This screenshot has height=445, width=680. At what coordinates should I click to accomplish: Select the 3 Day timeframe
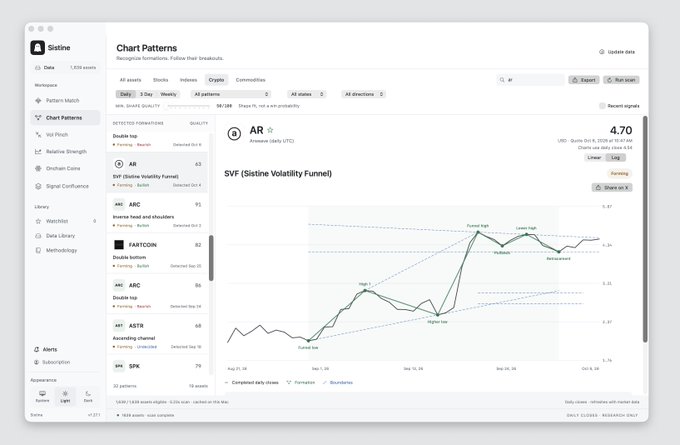coord(146,94)
